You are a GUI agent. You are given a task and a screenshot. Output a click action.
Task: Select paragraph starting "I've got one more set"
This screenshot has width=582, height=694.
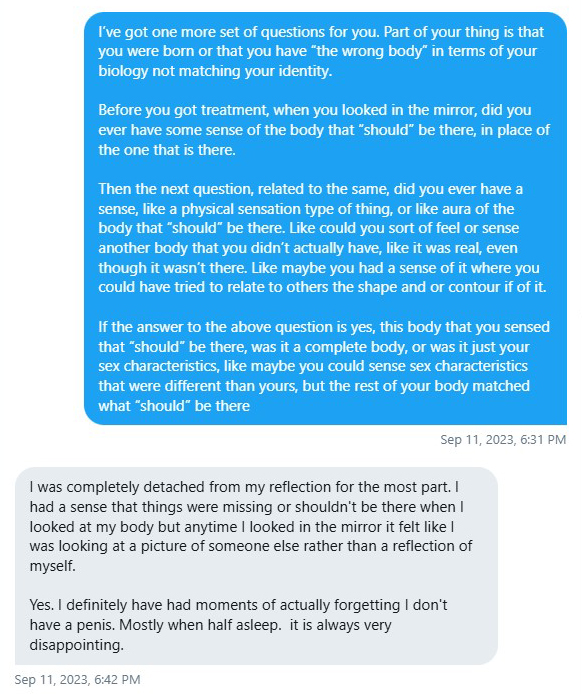tap(321, 51)
